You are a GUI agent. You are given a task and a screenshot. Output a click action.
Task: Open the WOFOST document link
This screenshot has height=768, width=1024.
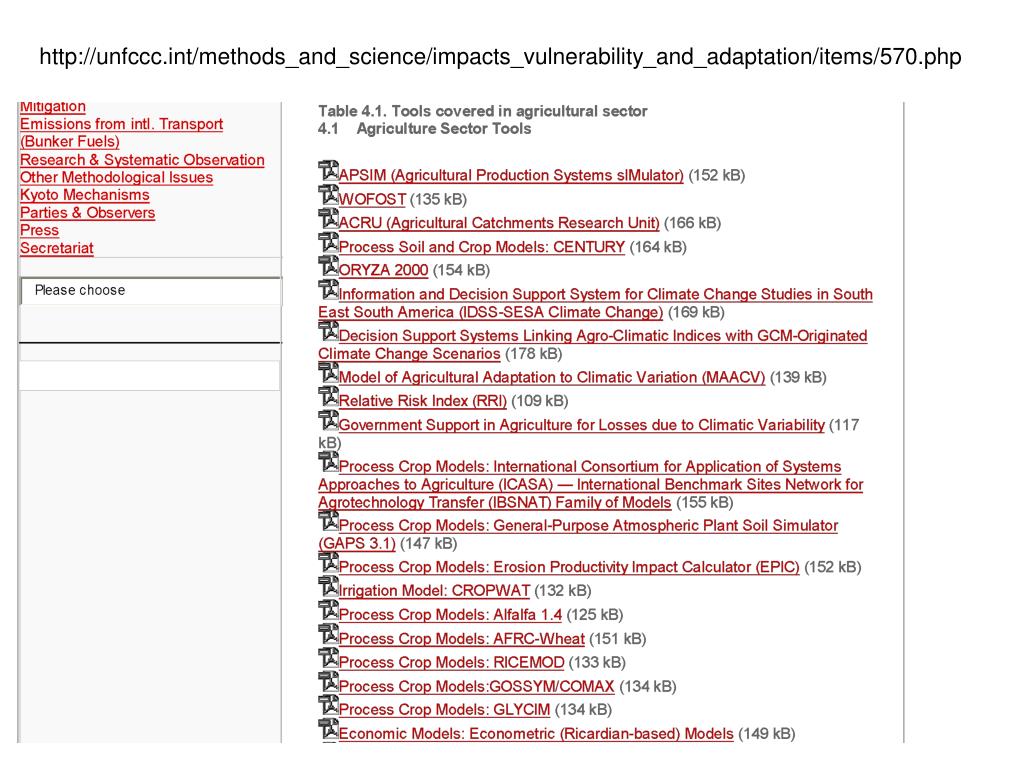tap(372, 199)
